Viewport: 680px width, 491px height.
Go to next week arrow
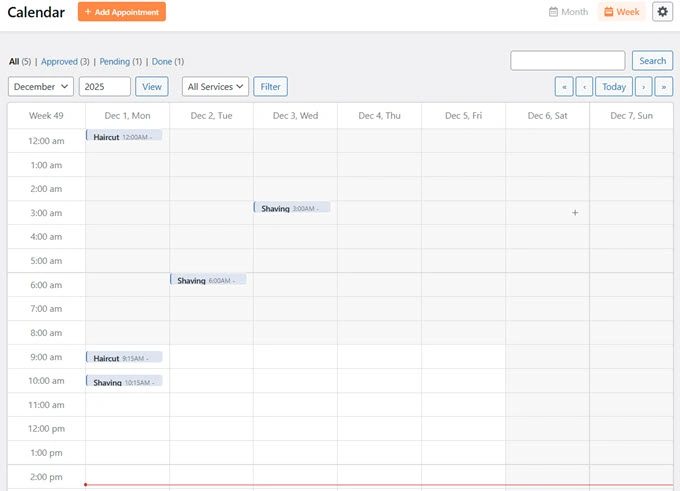(x=643, y=87)
